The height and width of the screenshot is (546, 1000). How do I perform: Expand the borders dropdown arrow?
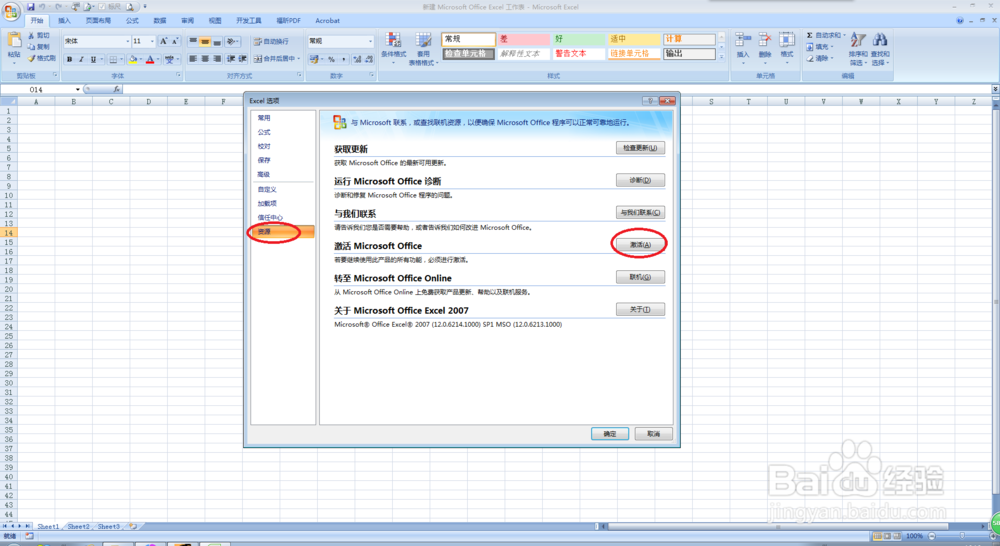pos(121,59)
